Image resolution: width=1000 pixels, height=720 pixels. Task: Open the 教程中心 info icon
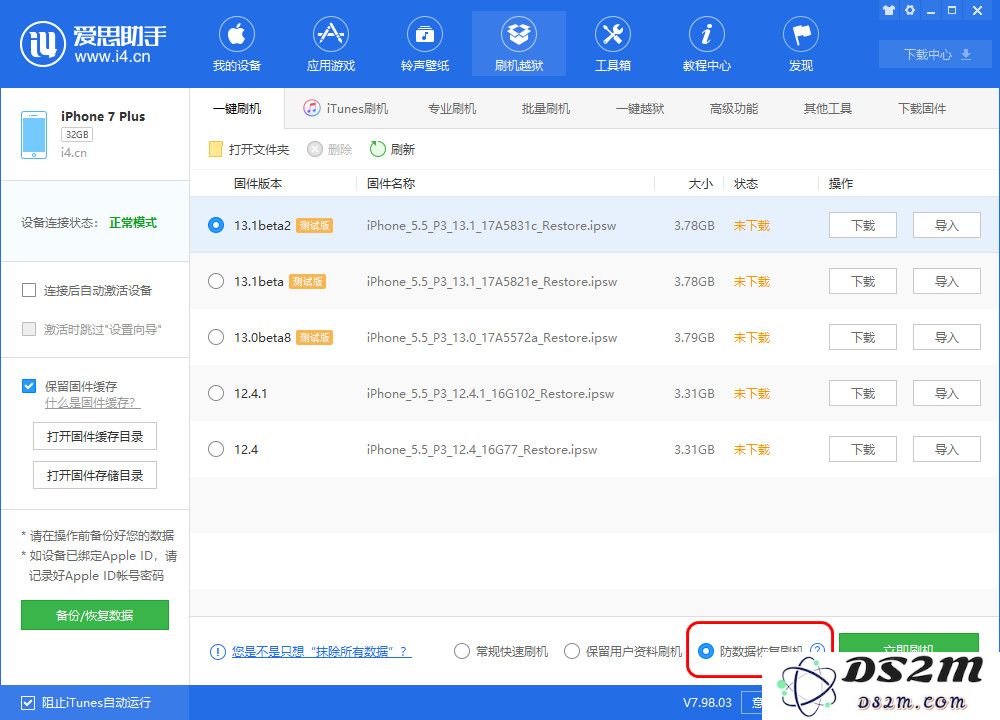(x=706, y=34)
